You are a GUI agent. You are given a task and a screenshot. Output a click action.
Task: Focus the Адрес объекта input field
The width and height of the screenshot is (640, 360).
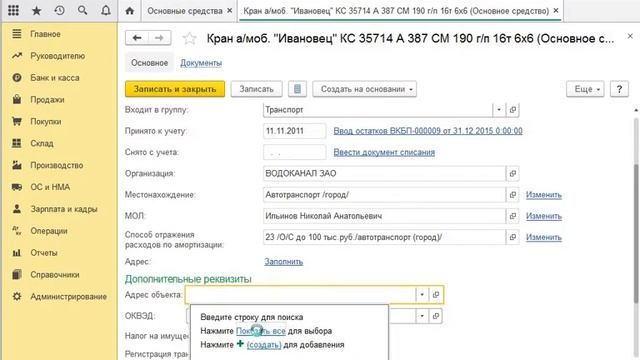[x=300, y=295]
